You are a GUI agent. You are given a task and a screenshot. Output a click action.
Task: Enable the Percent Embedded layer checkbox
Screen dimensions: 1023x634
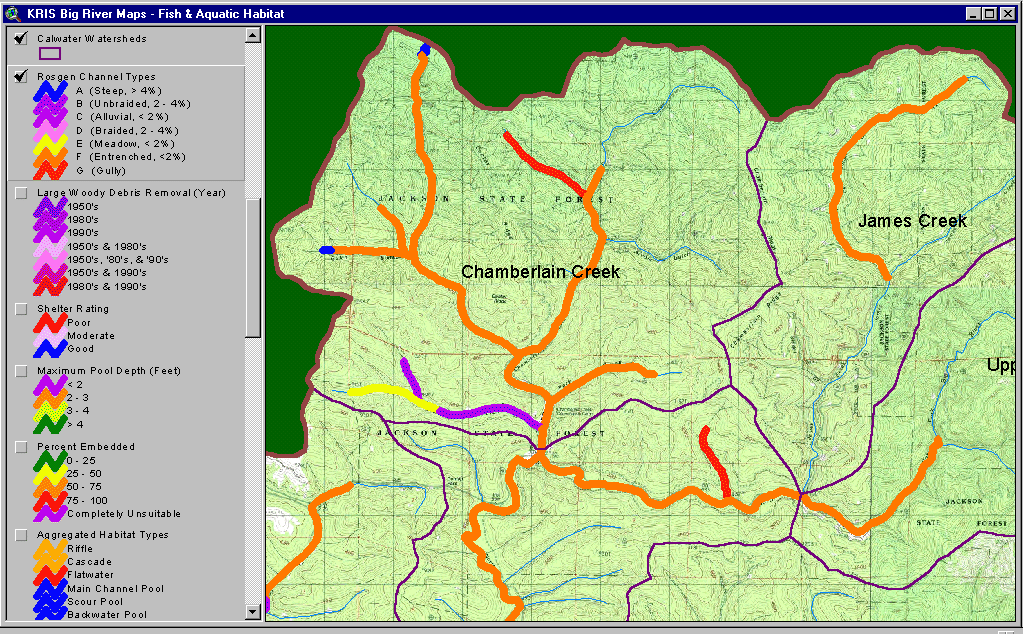tap(21, 447)
